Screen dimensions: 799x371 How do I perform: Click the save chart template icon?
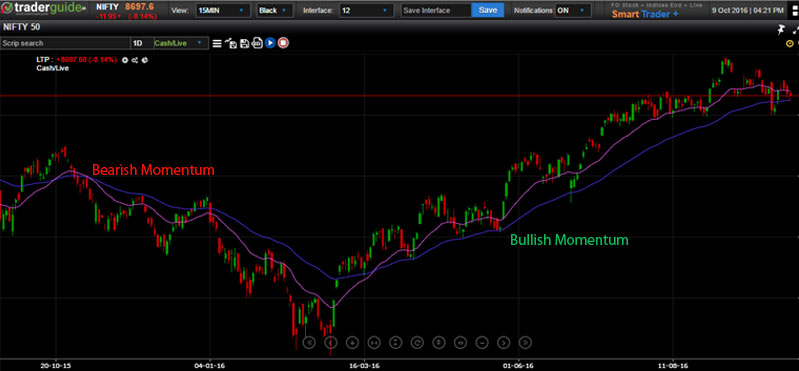(231, 43)
